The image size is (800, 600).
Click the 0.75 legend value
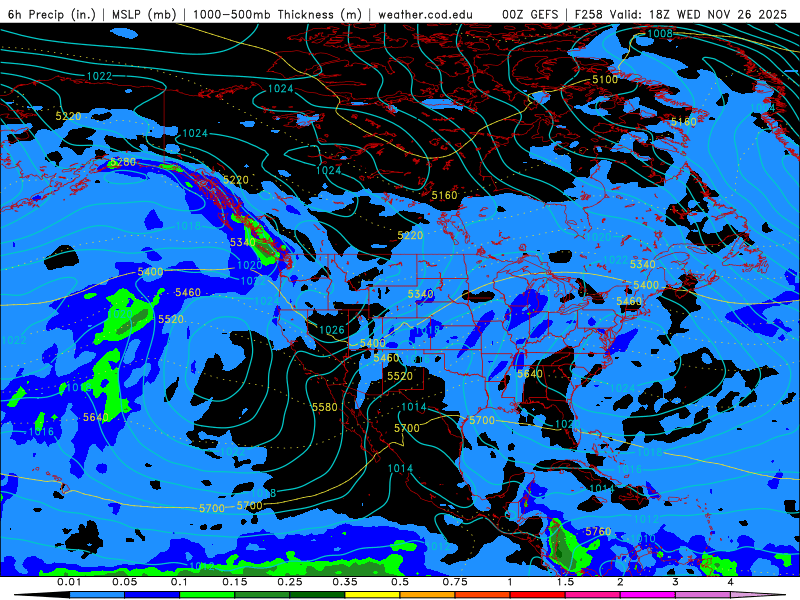pyautogui.click(x=455, y=582)
